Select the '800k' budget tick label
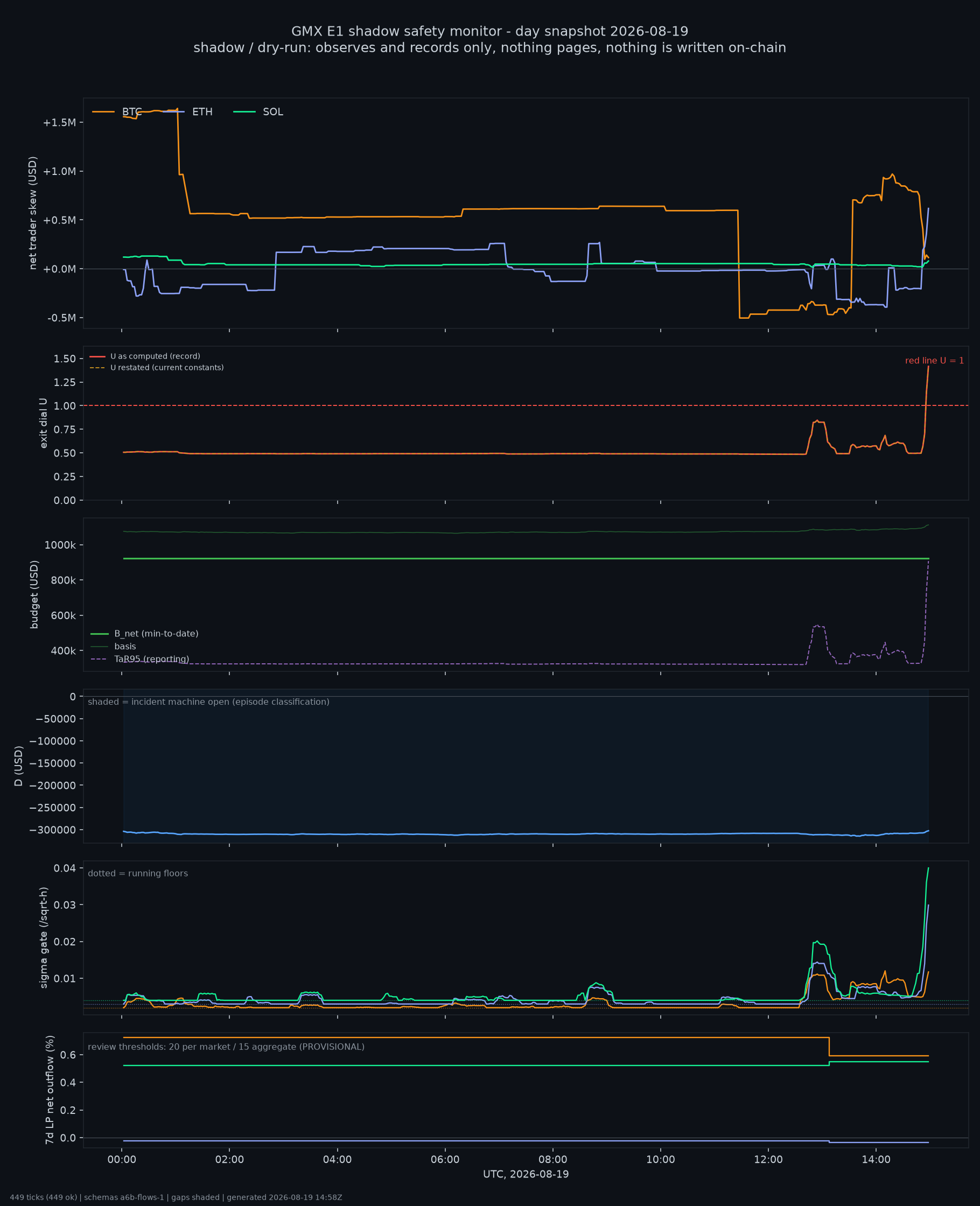Viewport: 980px width, 1206px height. tap(63, 580)
